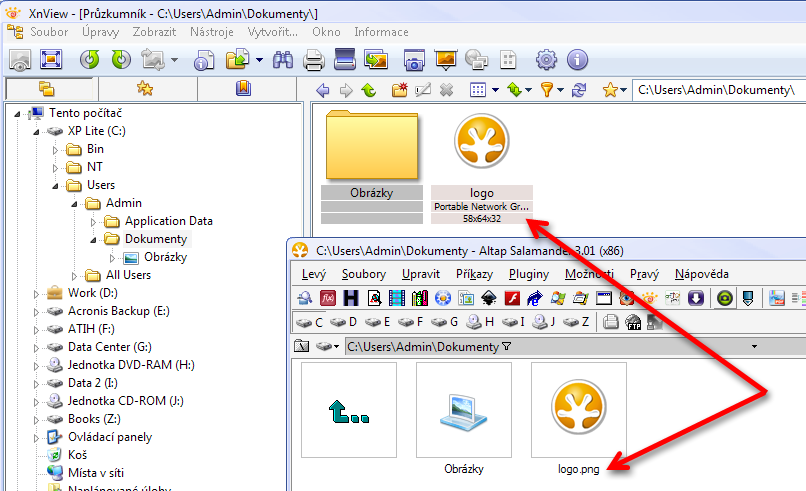Viewport: 806px width, 491px height.
Task: Open the Zobrazit menu in XnView
Action: pyautogui.click(x=154, y=32)
